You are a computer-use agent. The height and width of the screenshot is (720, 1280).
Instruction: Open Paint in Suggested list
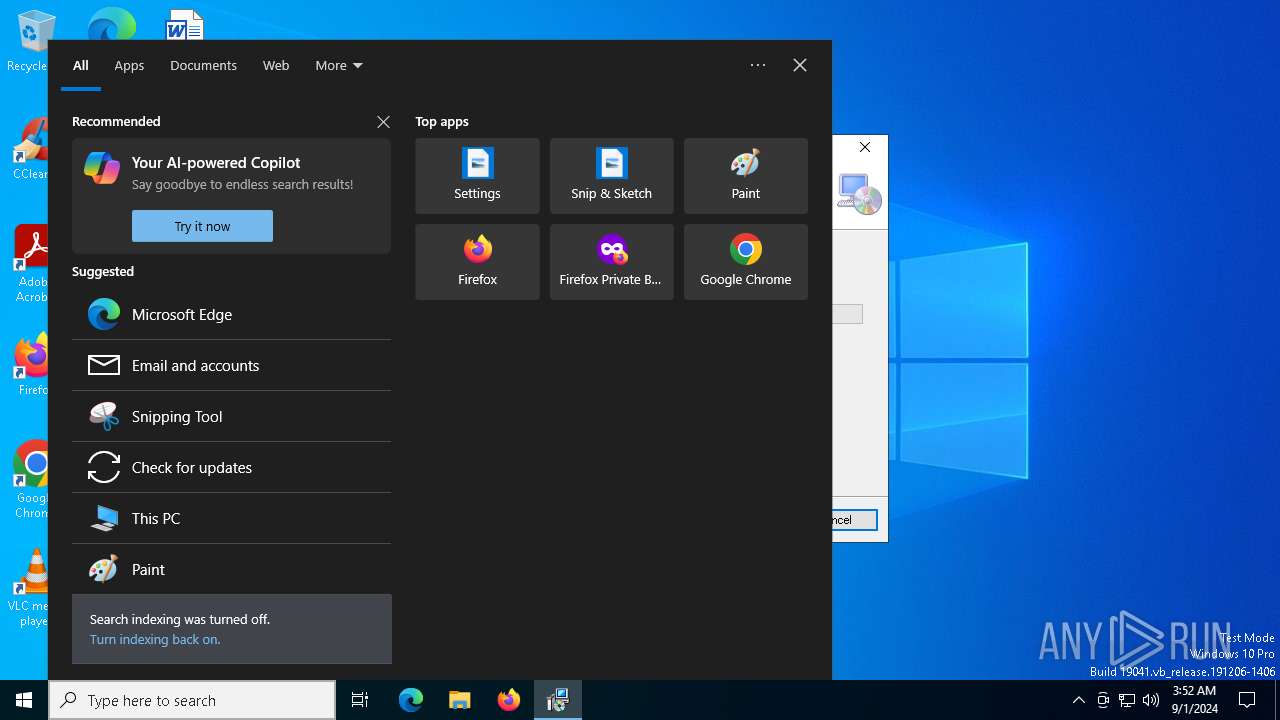[x=231, y=569]
